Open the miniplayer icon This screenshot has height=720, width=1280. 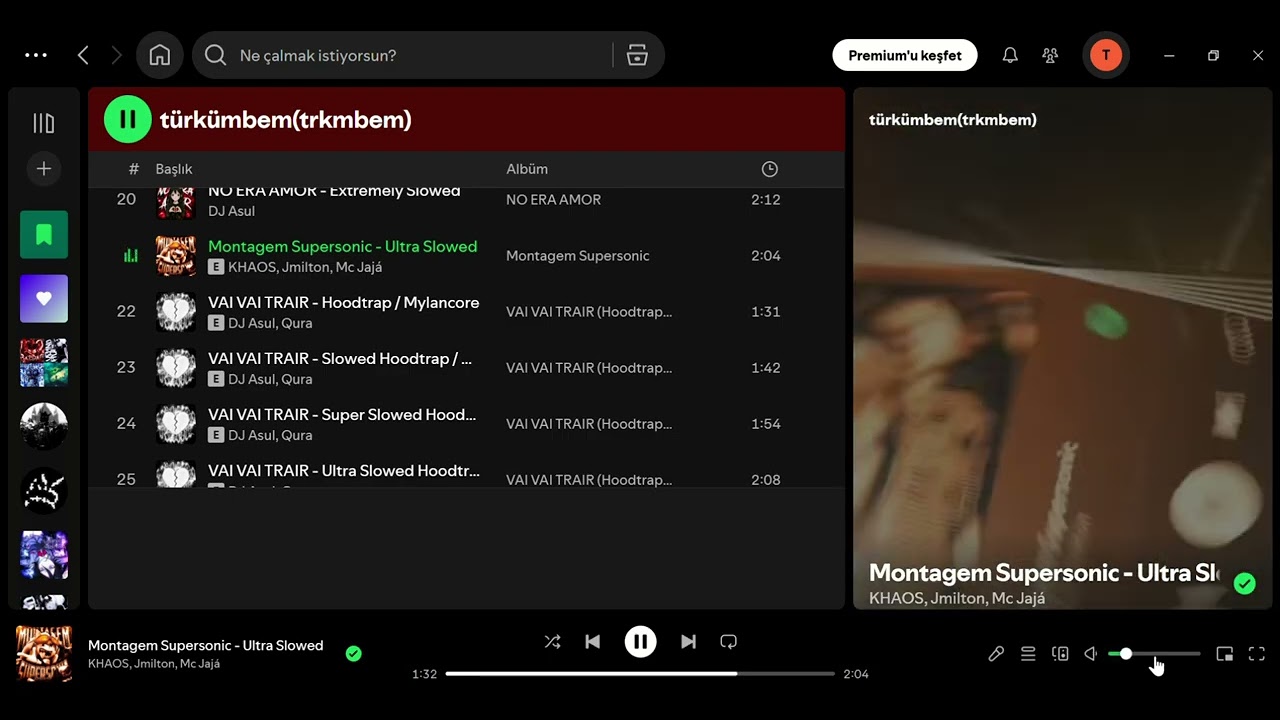coord(1224,654)
